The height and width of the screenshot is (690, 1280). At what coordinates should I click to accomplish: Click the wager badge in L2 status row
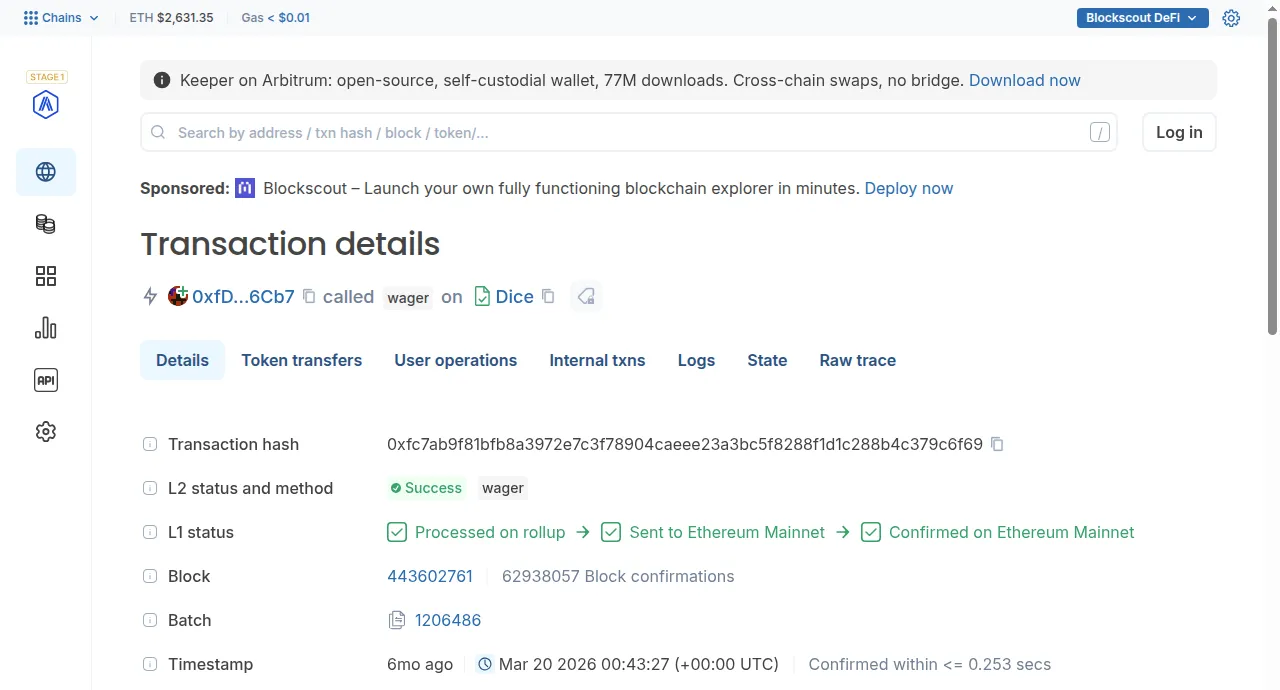click(503, 488)
